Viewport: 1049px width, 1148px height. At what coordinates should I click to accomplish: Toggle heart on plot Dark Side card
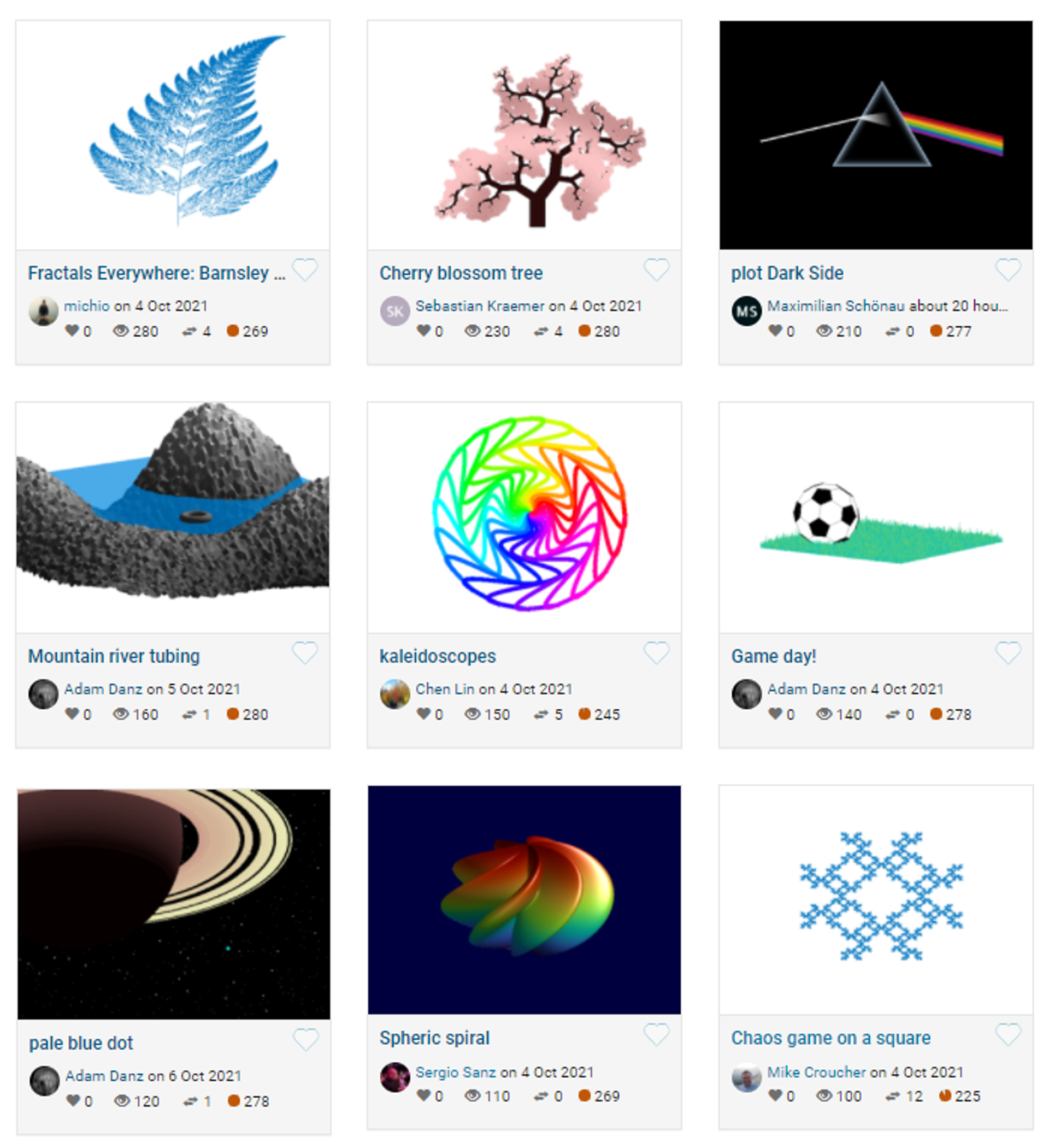[x=1007, y=269]
